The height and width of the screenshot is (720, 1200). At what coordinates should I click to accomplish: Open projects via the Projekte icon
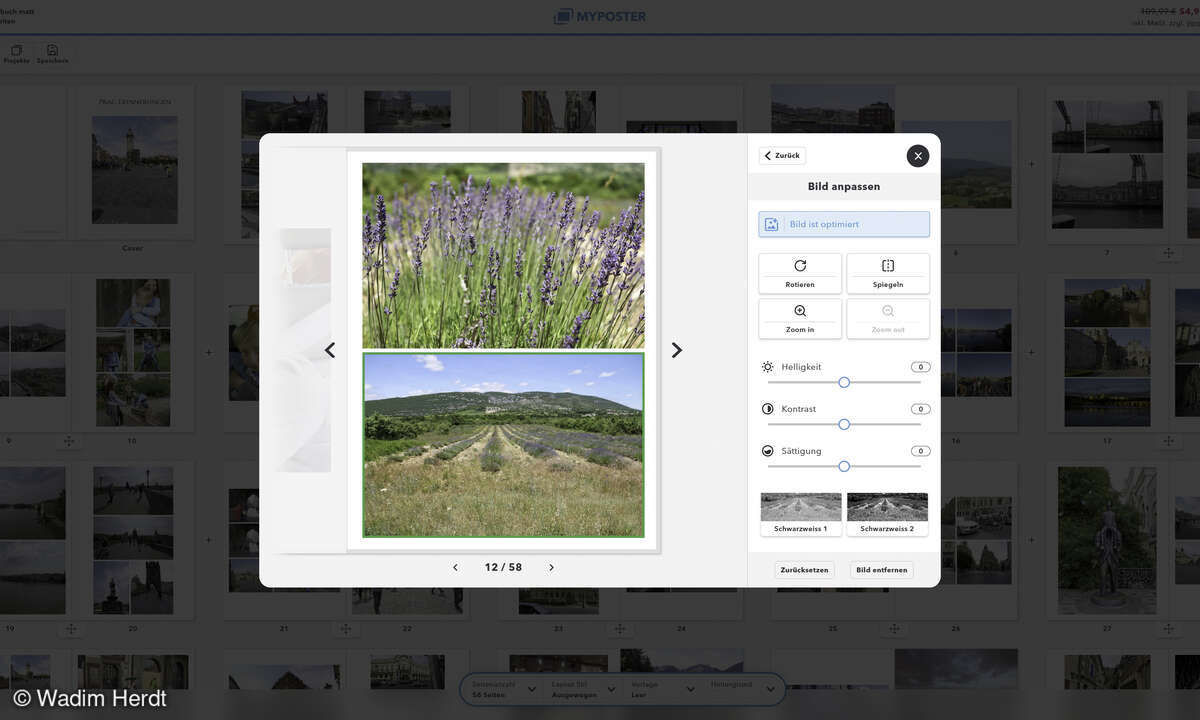point(16,51)
